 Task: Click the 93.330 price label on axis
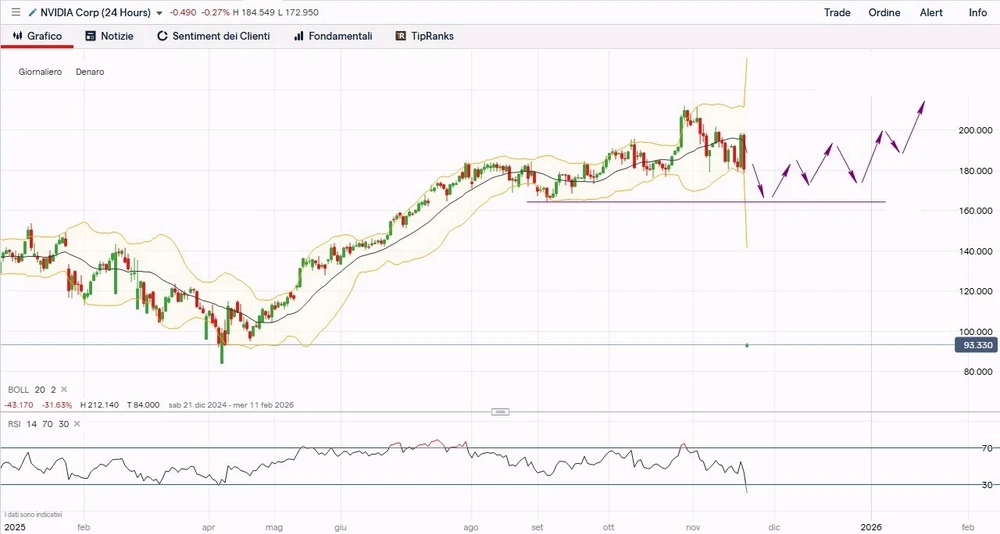click(x=976, y=345)
